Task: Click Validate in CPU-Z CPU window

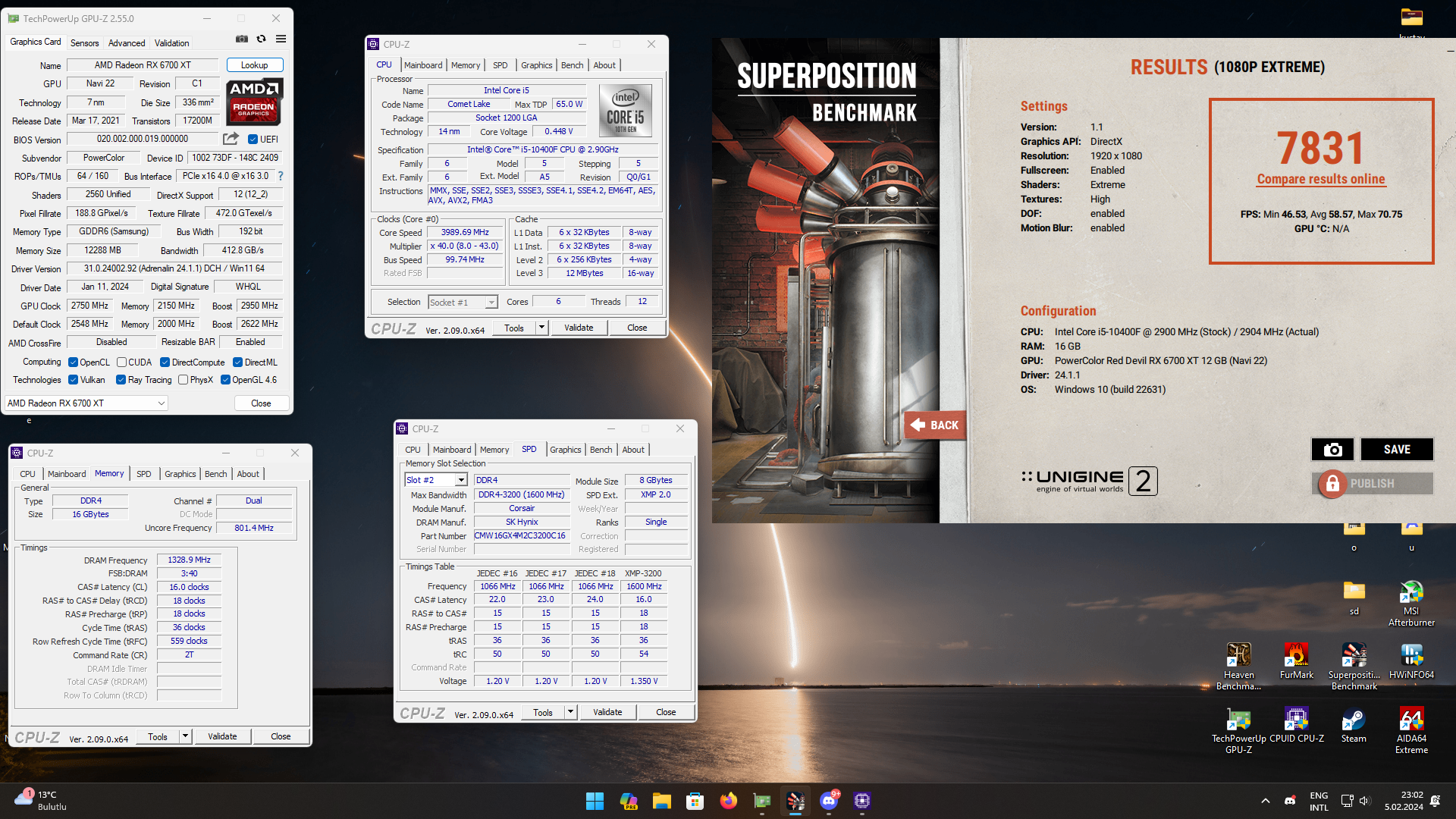Action: [579, 328]
